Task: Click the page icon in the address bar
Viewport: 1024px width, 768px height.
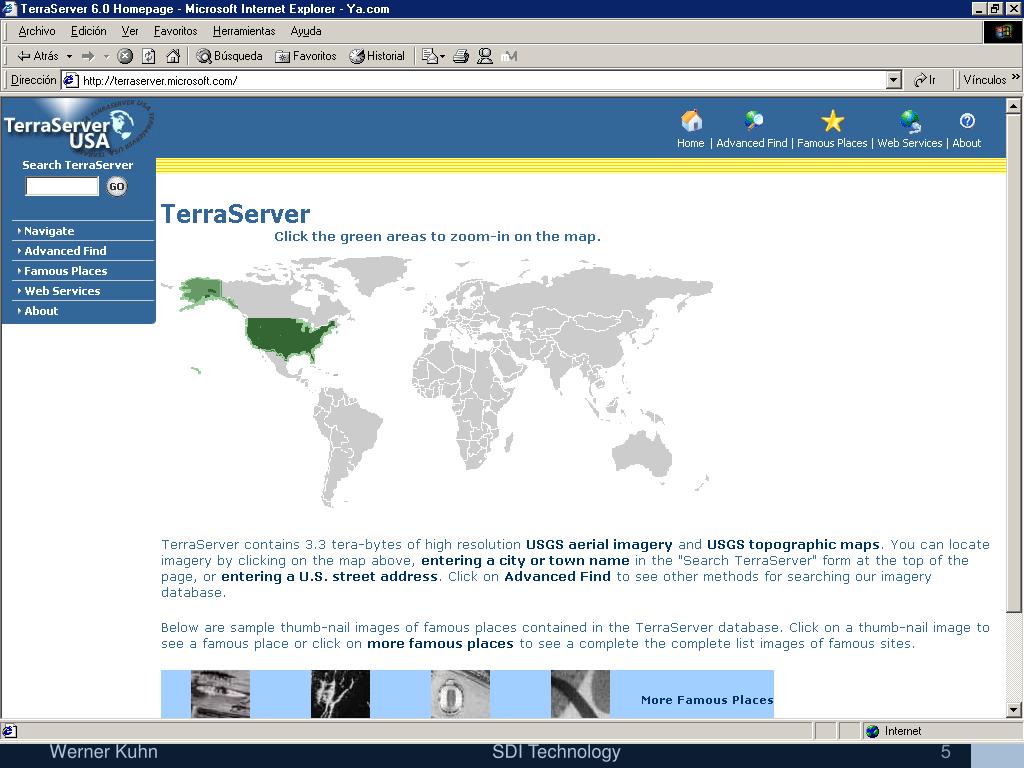Action: point(71,80)
